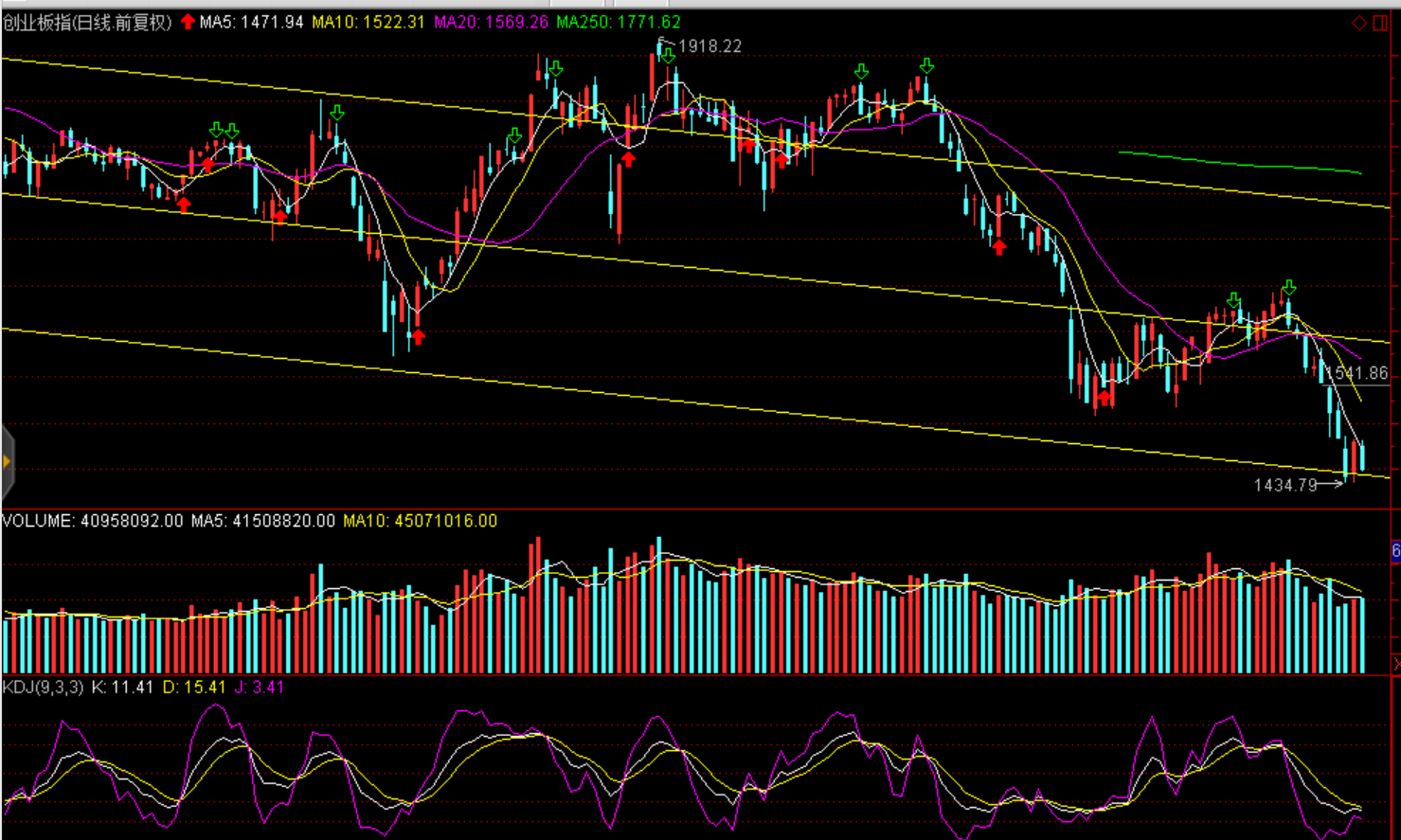Viewport: 1401px width, 840px height.
Task: Click the blue 6 box right of volume panel
Action: point(1396,551)
